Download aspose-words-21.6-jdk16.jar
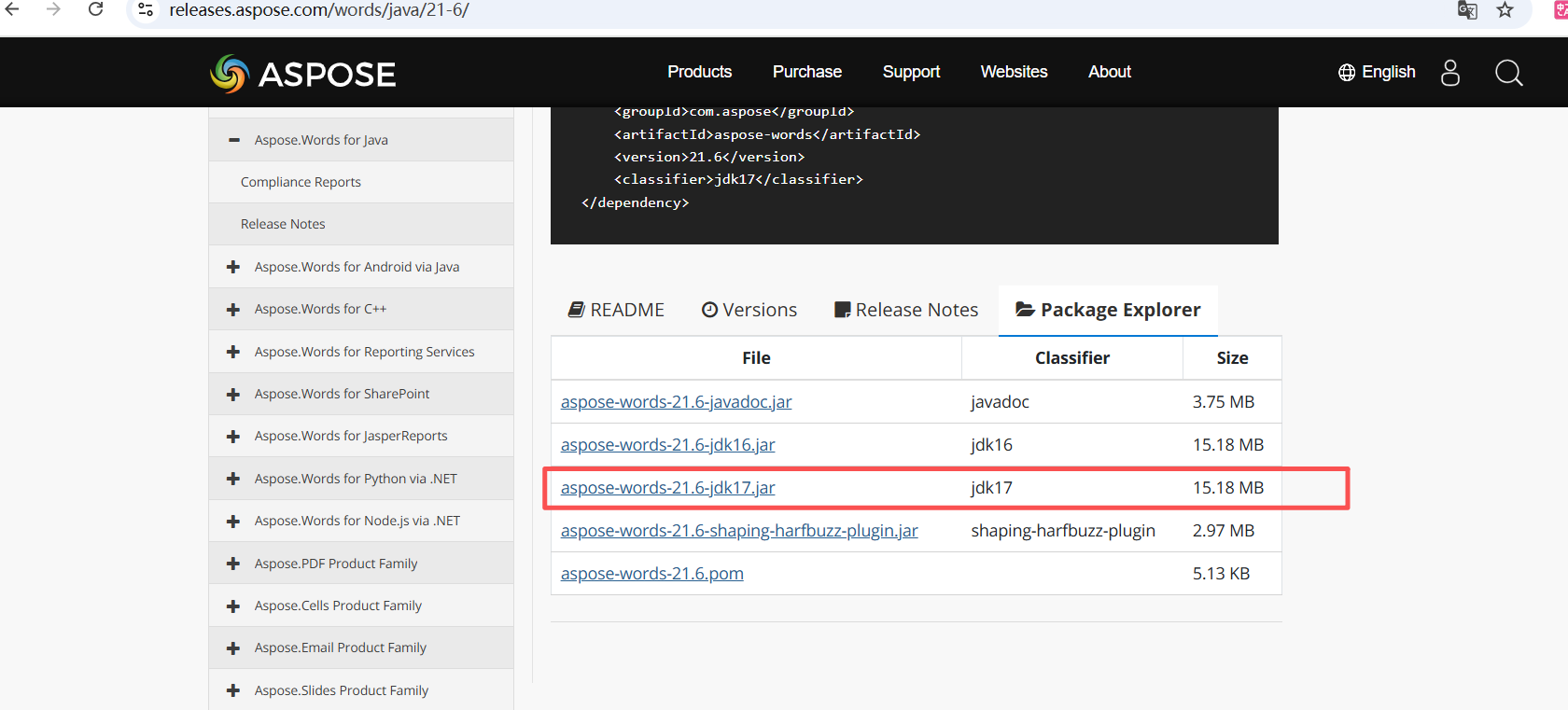Screen dimensions: 1568x710 coord(667,445)
